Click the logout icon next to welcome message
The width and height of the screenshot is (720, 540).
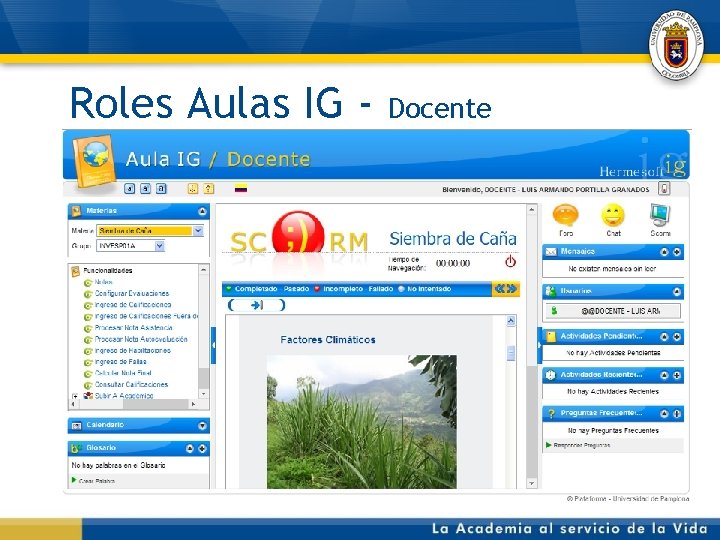(x=664, y=188)
